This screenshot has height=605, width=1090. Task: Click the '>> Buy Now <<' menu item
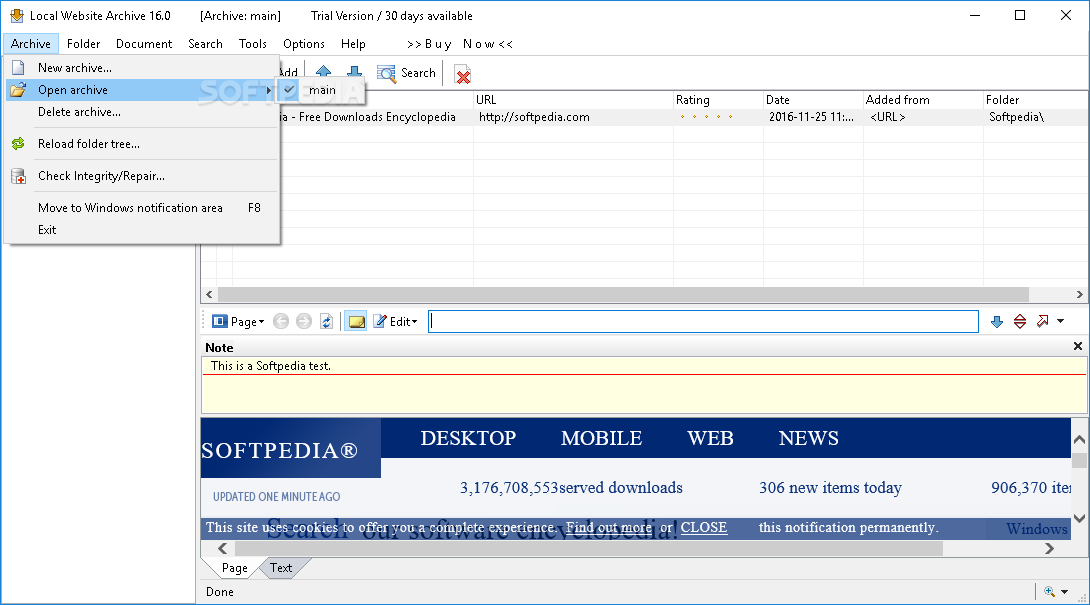tap(459, 44)
